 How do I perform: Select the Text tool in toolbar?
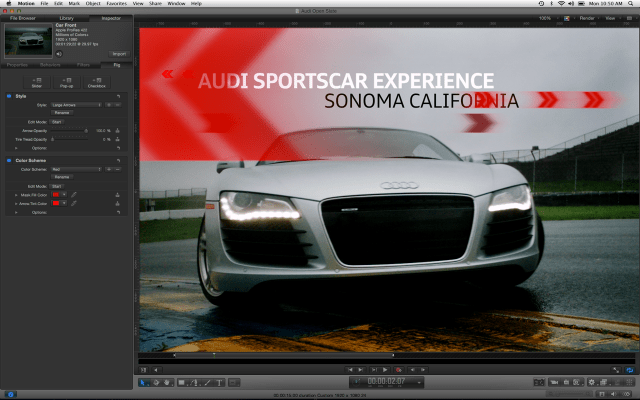pyautogui.click(x=219, y=382)
